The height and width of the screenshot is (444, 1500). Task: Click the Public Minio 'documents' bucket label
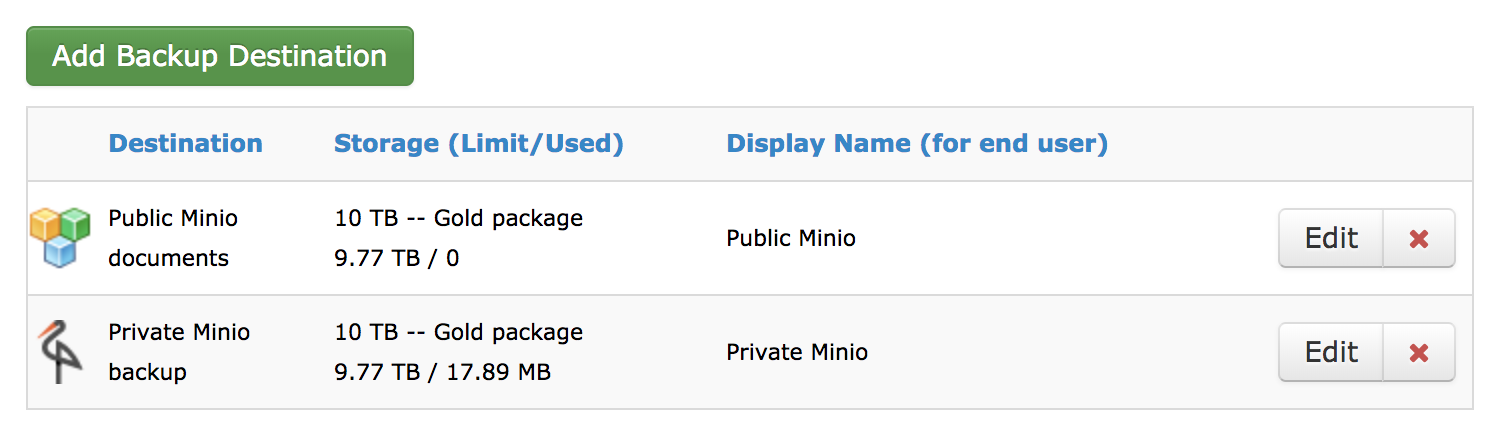click(168, 258)
